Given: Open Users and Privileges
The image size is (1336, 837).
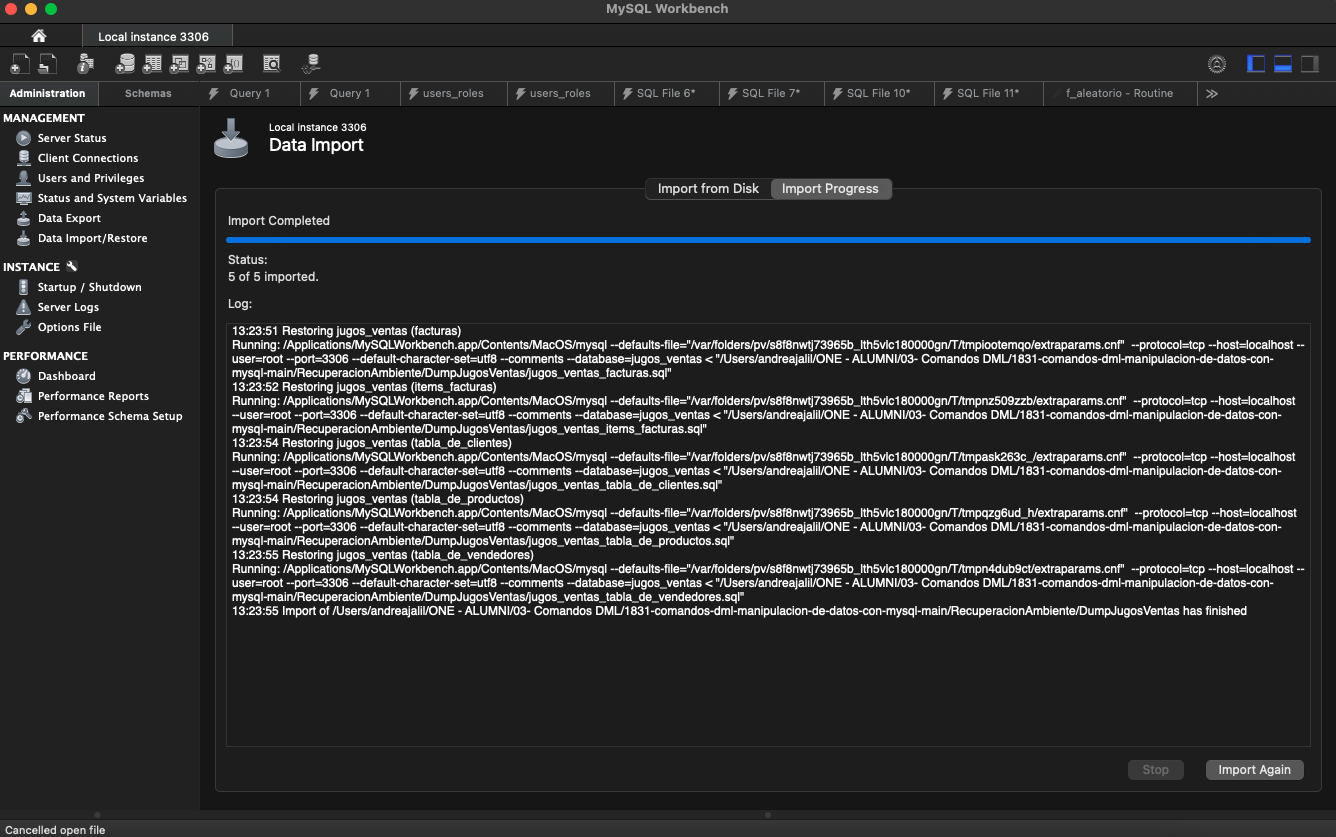Looking at the screenshot, I should (91, 178).
